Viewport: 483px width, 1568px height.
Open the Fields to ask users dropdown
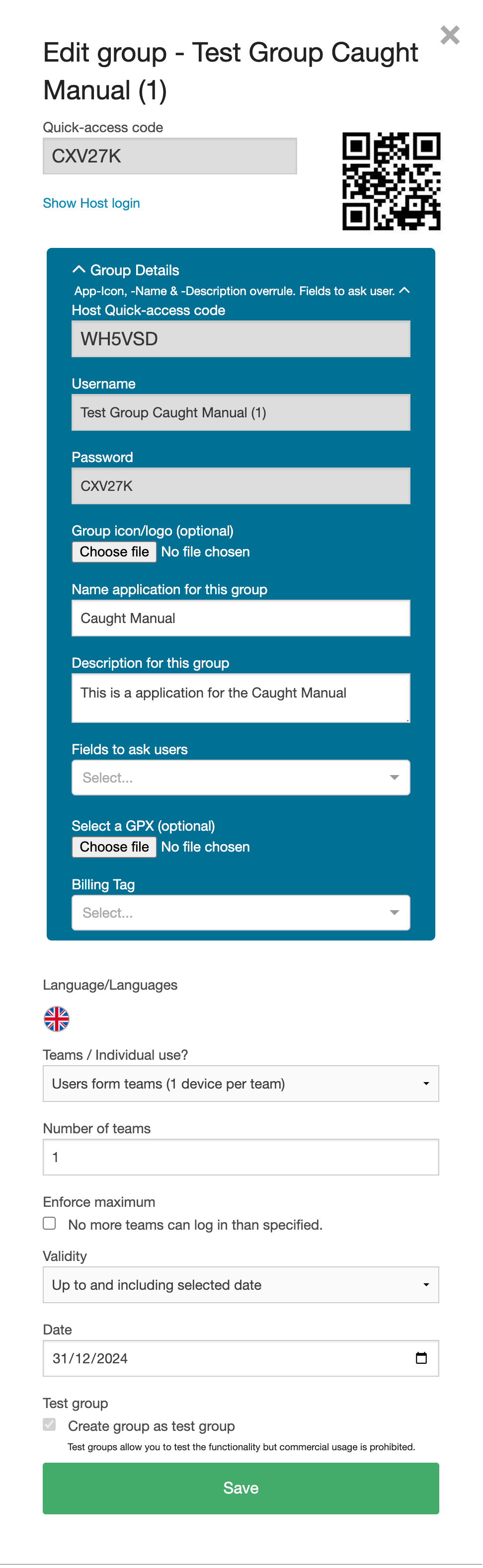pos(241,778)
